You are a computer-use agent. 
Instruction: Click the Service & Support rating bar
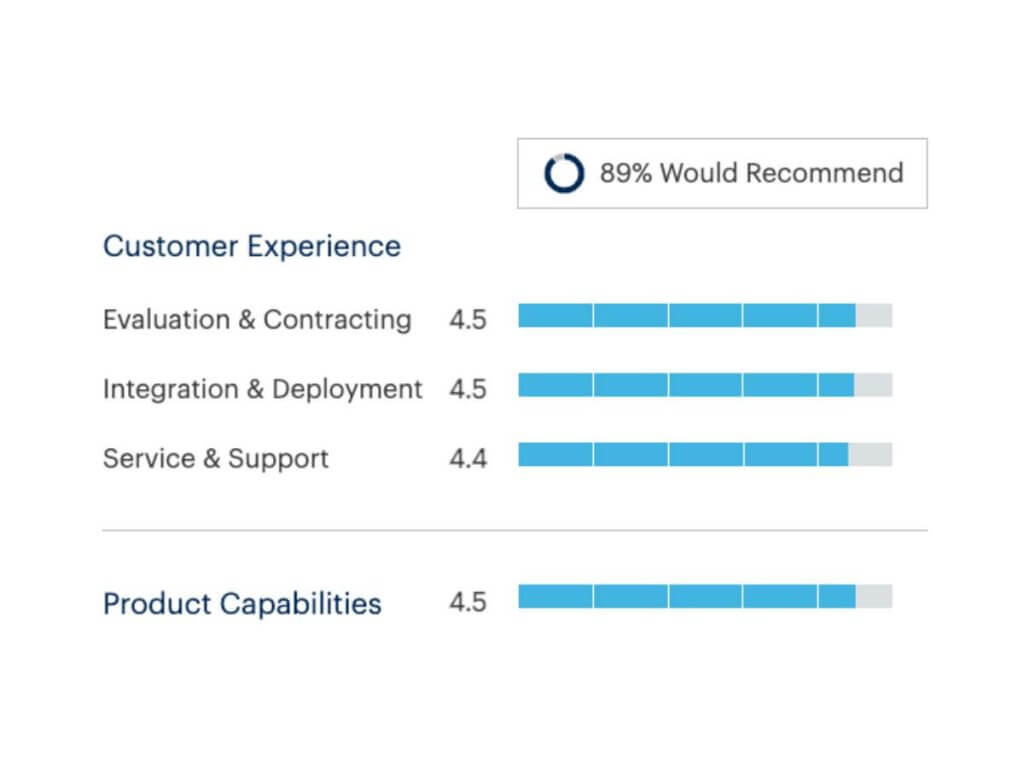705,455
